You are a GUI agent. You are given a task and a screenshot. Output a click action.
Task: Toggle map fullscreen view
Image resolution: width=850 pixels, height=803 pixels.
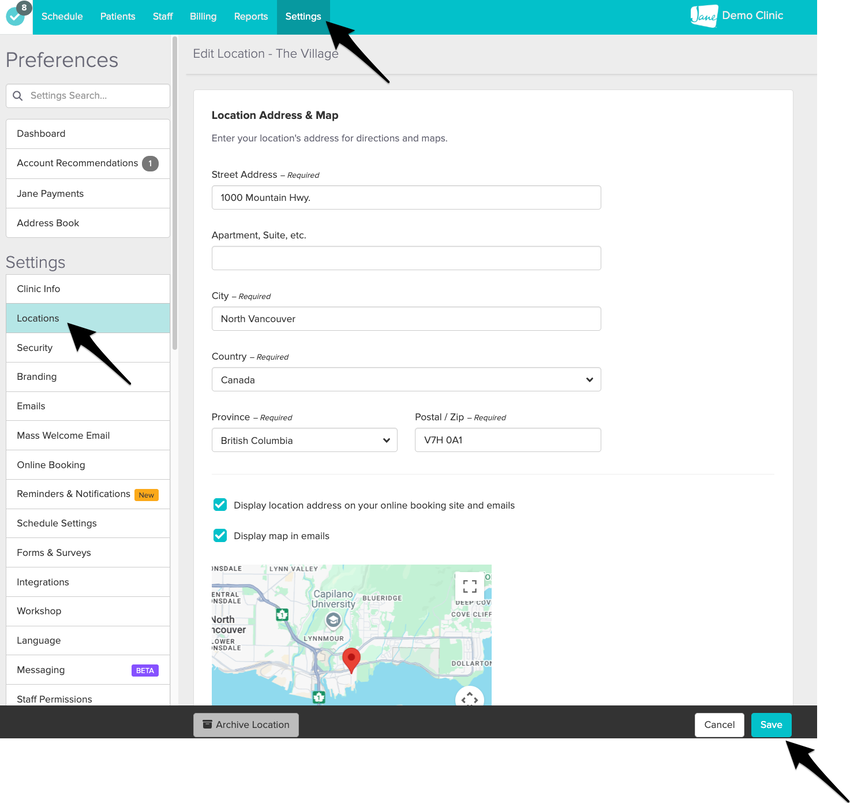click(469, 587)
